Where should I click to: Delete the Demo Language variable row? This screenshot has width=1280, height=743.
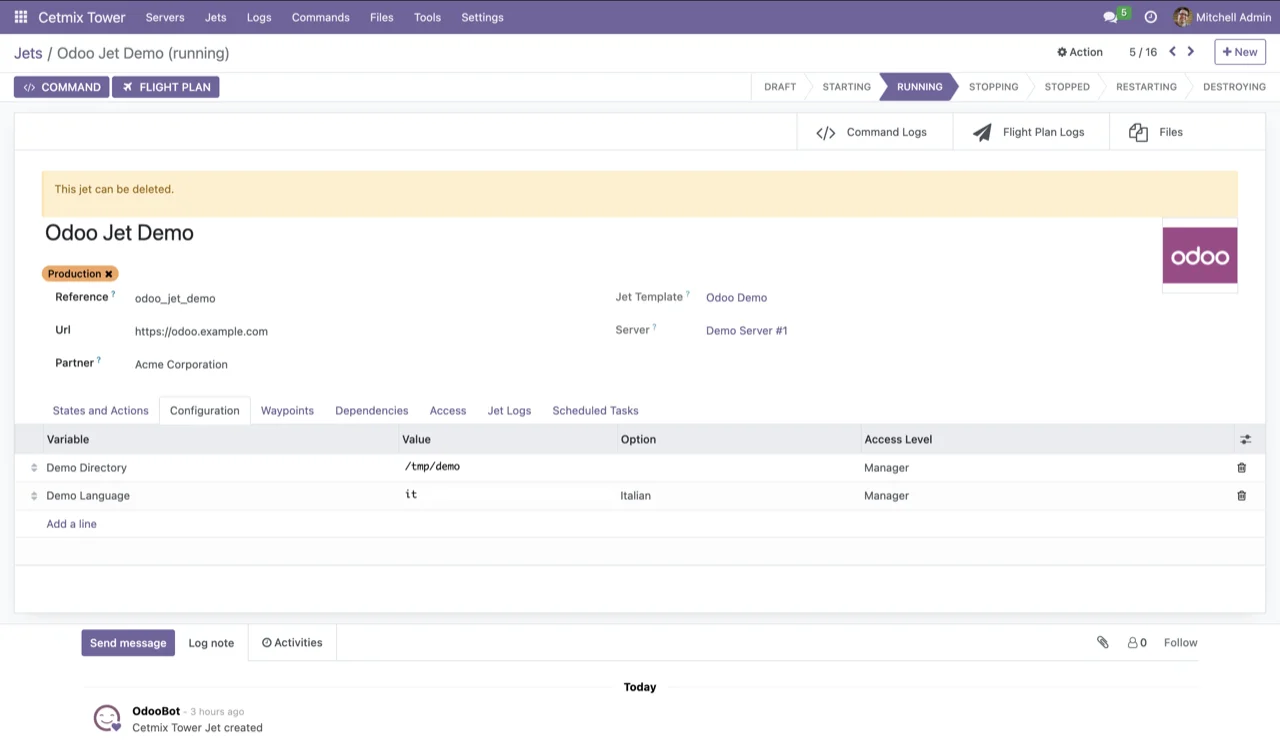[1241, 495]
